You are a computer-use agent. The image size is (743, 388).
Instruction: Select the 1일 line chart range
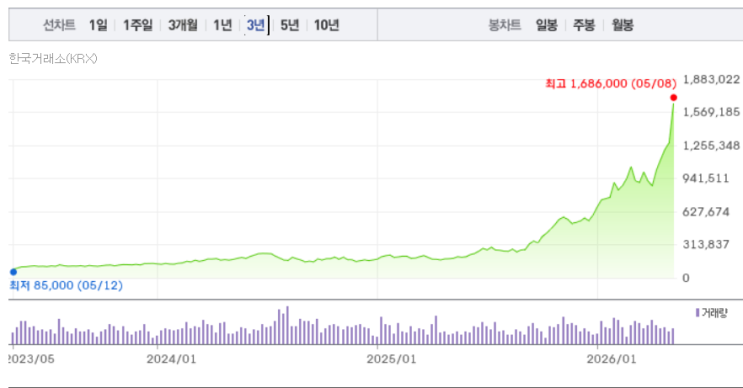click(98, 25)
